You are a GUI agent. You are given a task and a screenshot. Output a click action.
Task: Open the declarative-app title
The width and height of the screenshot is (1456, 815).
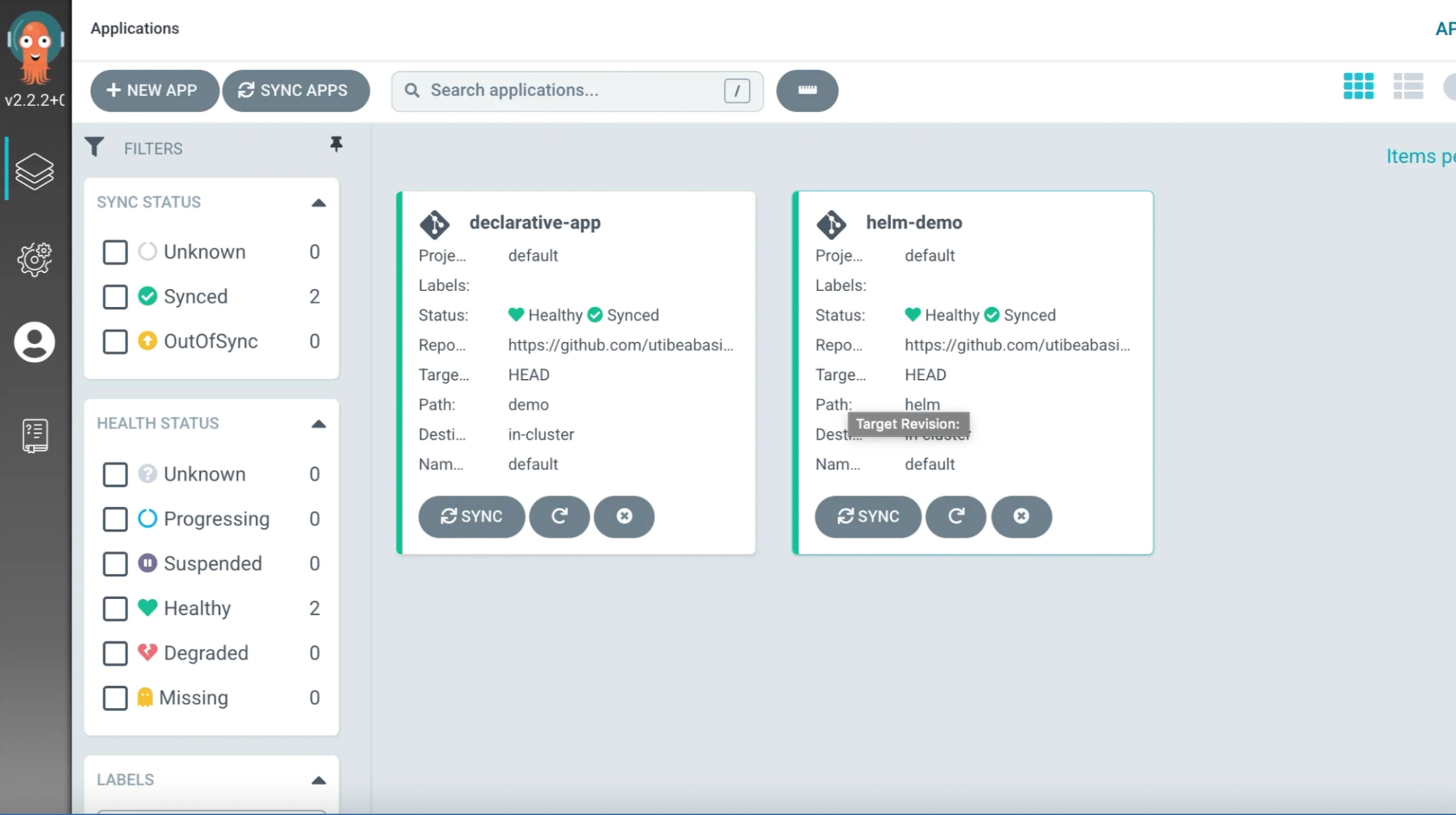(535, 222)
